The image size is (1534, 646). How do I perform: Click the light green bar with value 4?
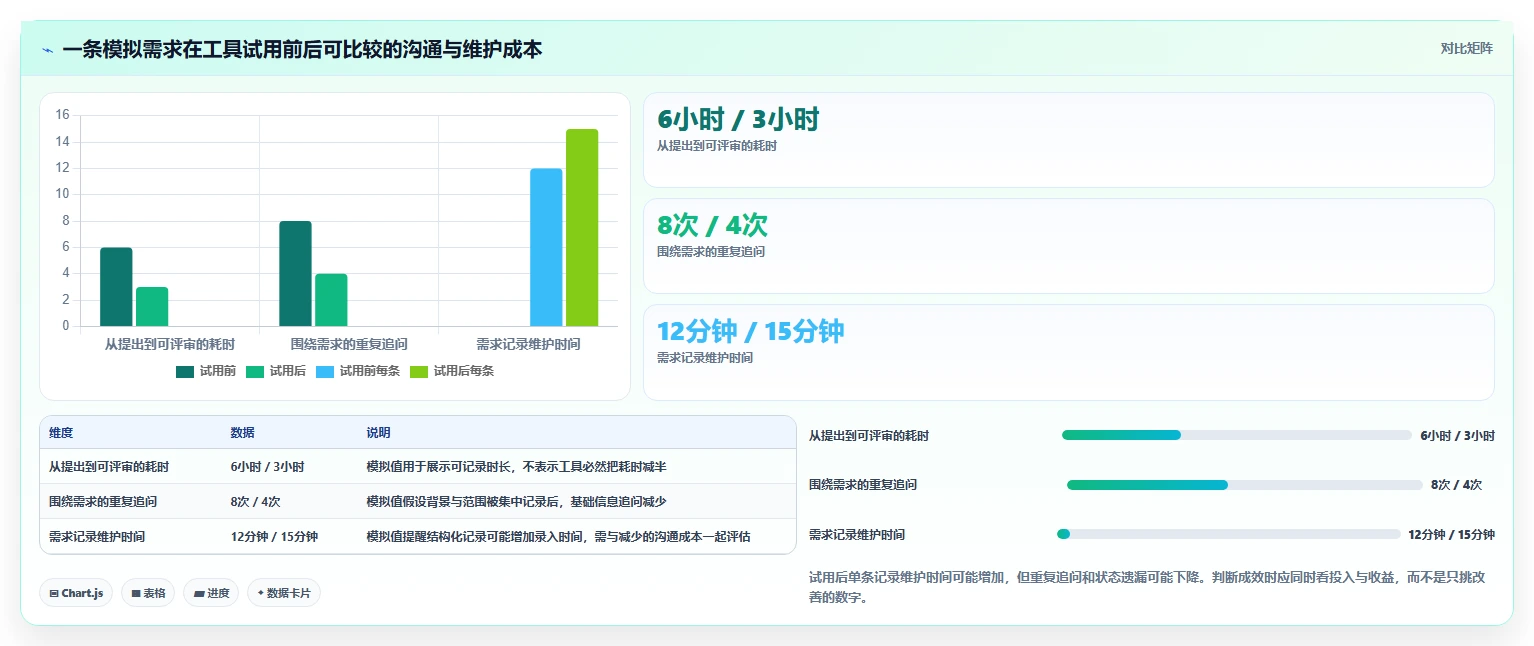331,299
